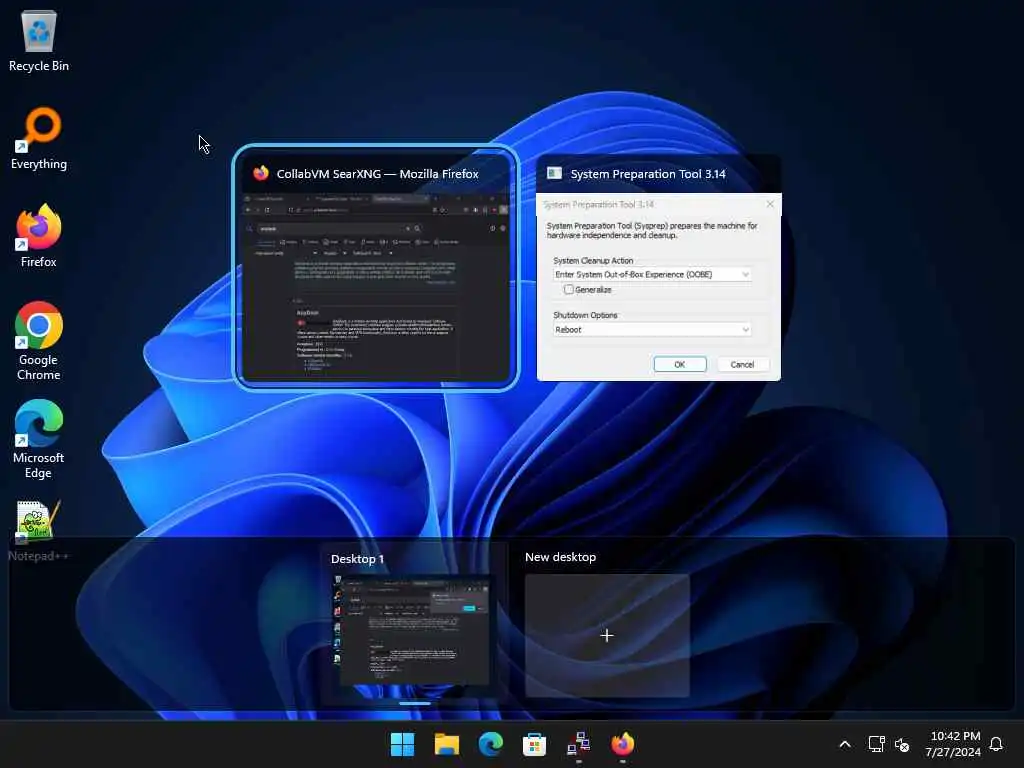Screen dimensions: 1024x768
Task: Show hidden tray icons chevron
Action: point(844,744)
